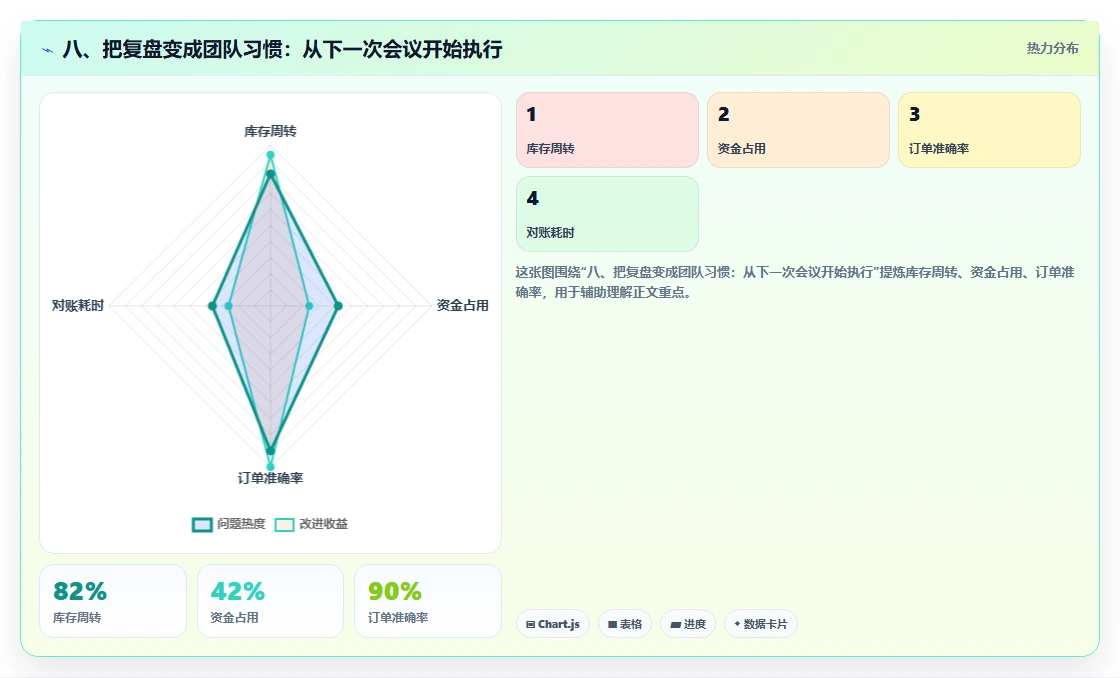This screenshot has height=678, width=1120.
Task: Click the 问题热度 data point on 资金占用 axis
Action: click(x=339, y=306)
